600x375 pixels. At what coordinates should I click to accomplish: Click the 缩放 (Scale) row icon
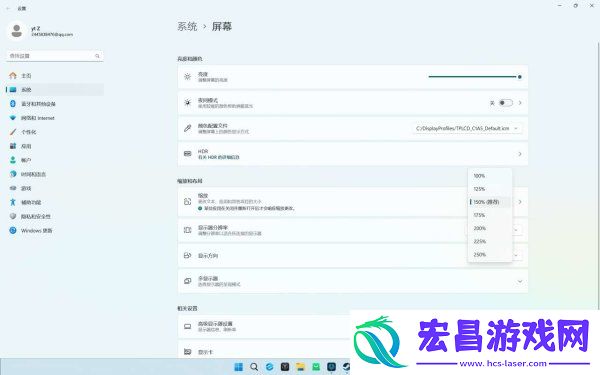point(188,202)
